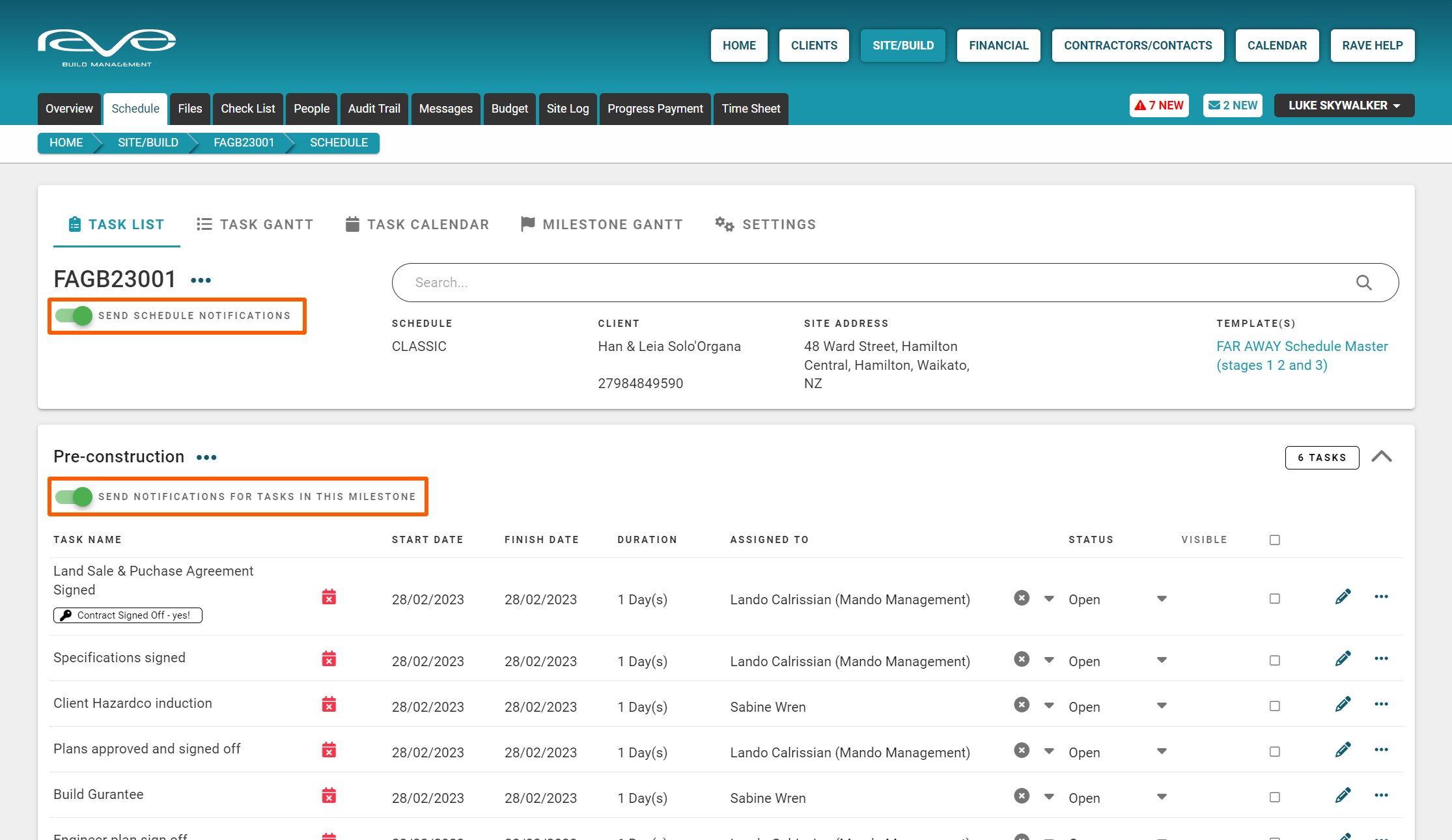The width and height of the screenshot is (1452, 840).
Task: Expand assignee dropdown for Land Sale task
Action: tap(1049, 598)
